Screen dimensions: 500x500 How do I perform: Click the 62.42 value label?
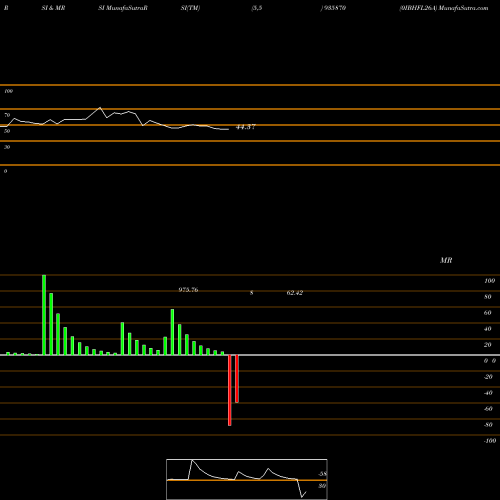point(295,293)
